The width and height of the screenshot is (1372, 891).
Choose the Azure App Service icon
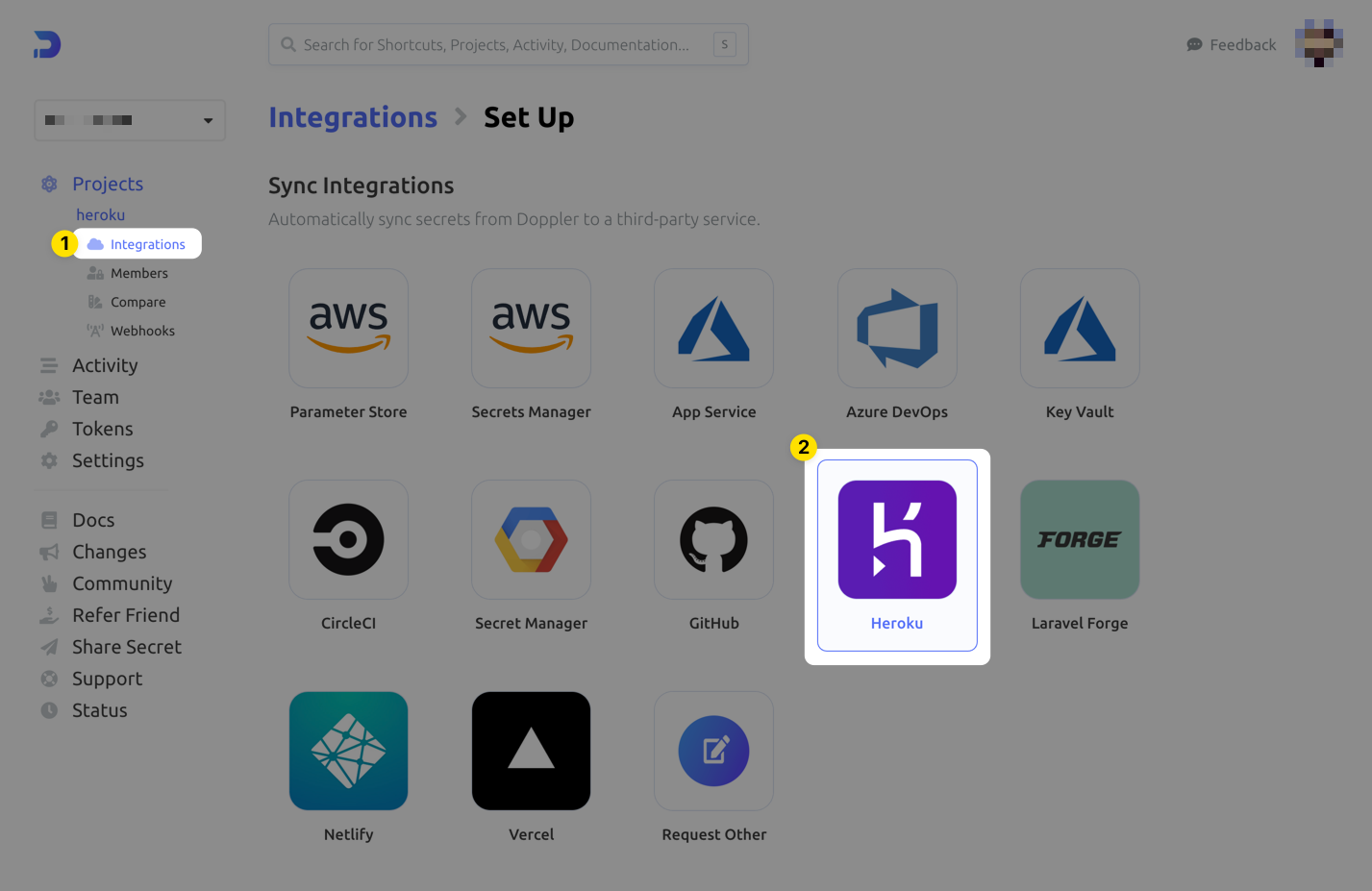tap(713, 328)
